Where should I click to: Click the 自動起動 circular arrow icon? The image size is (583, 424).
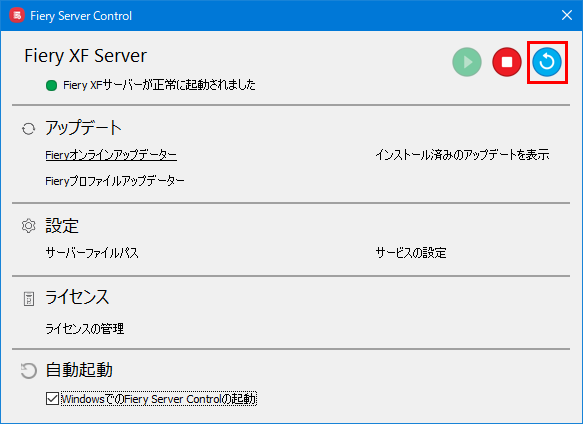coord(29,371)
